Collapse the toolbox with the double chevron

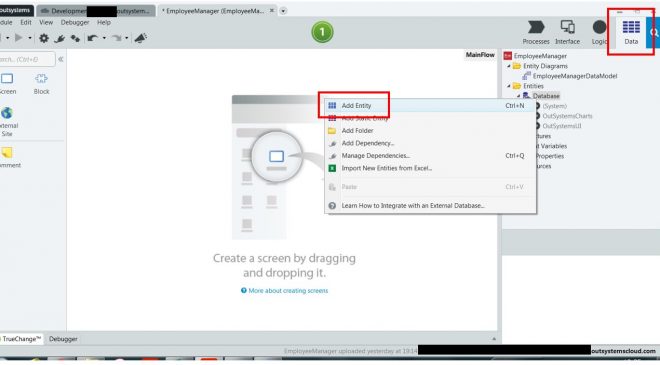[x=61, y=59]
